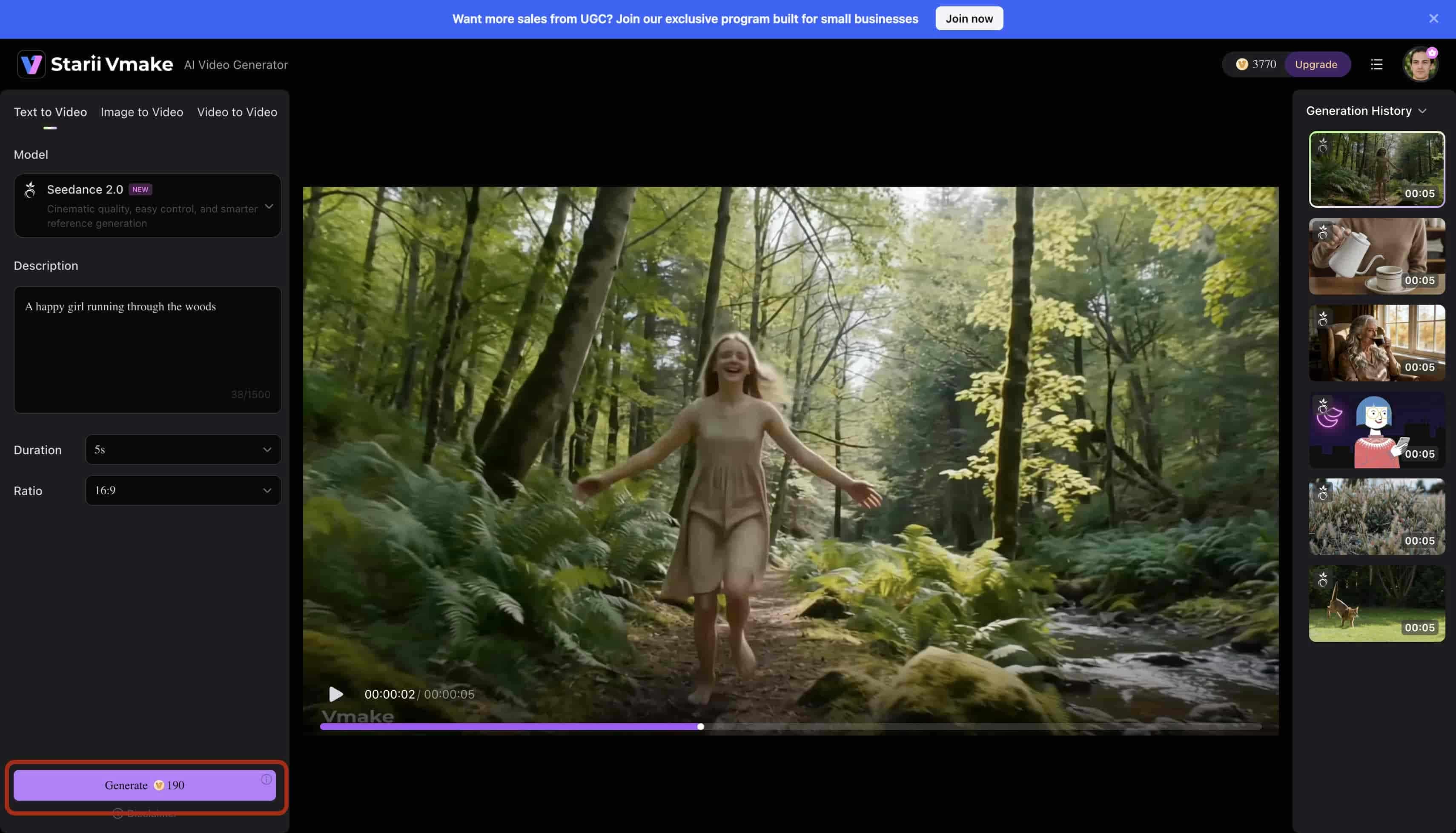This screenshot has width=1456, height=833.
Task: Click the Generation History heading text
Action: (1359, 111)
